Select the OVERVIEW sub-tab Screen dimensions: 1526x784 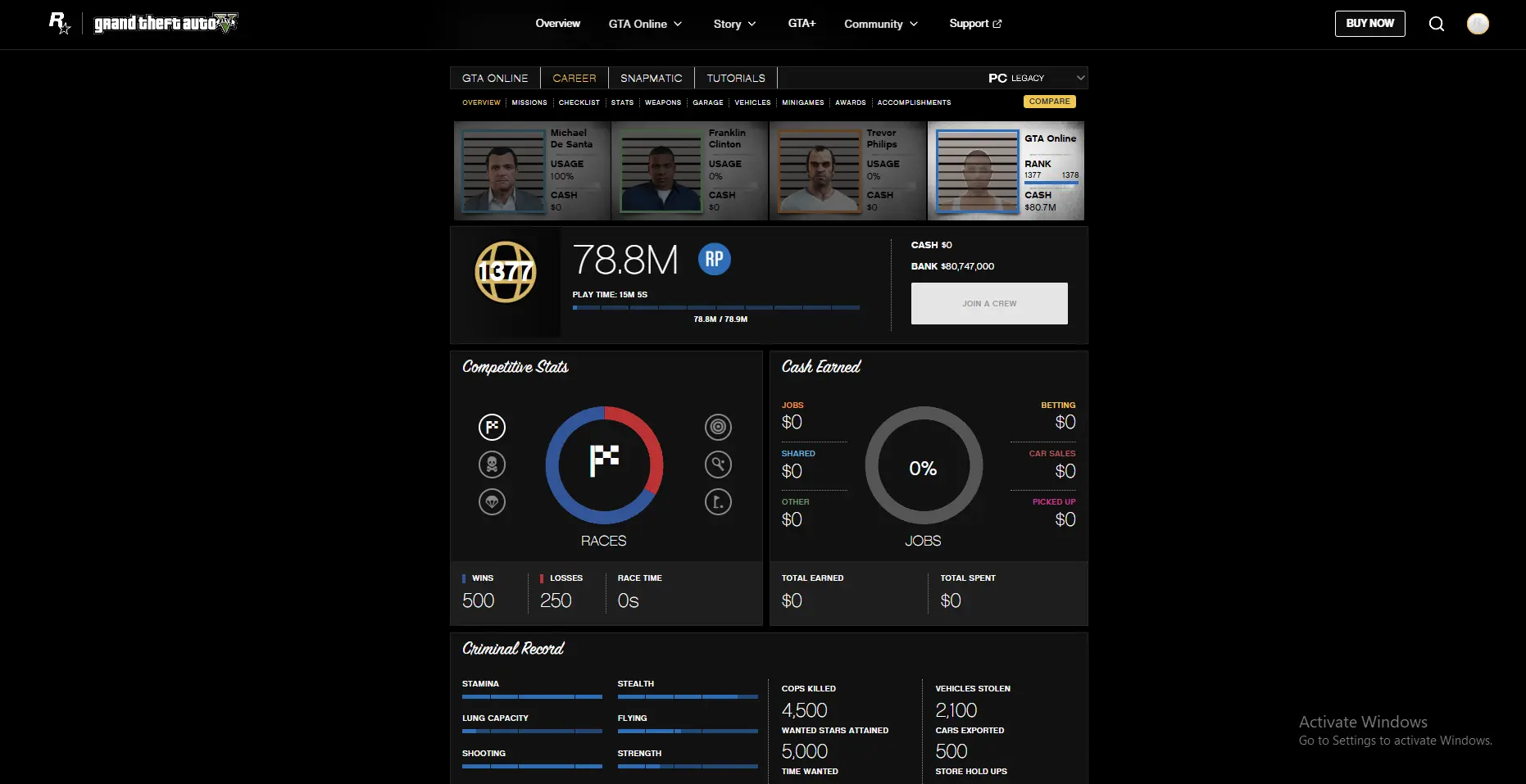tap(481, 102)
